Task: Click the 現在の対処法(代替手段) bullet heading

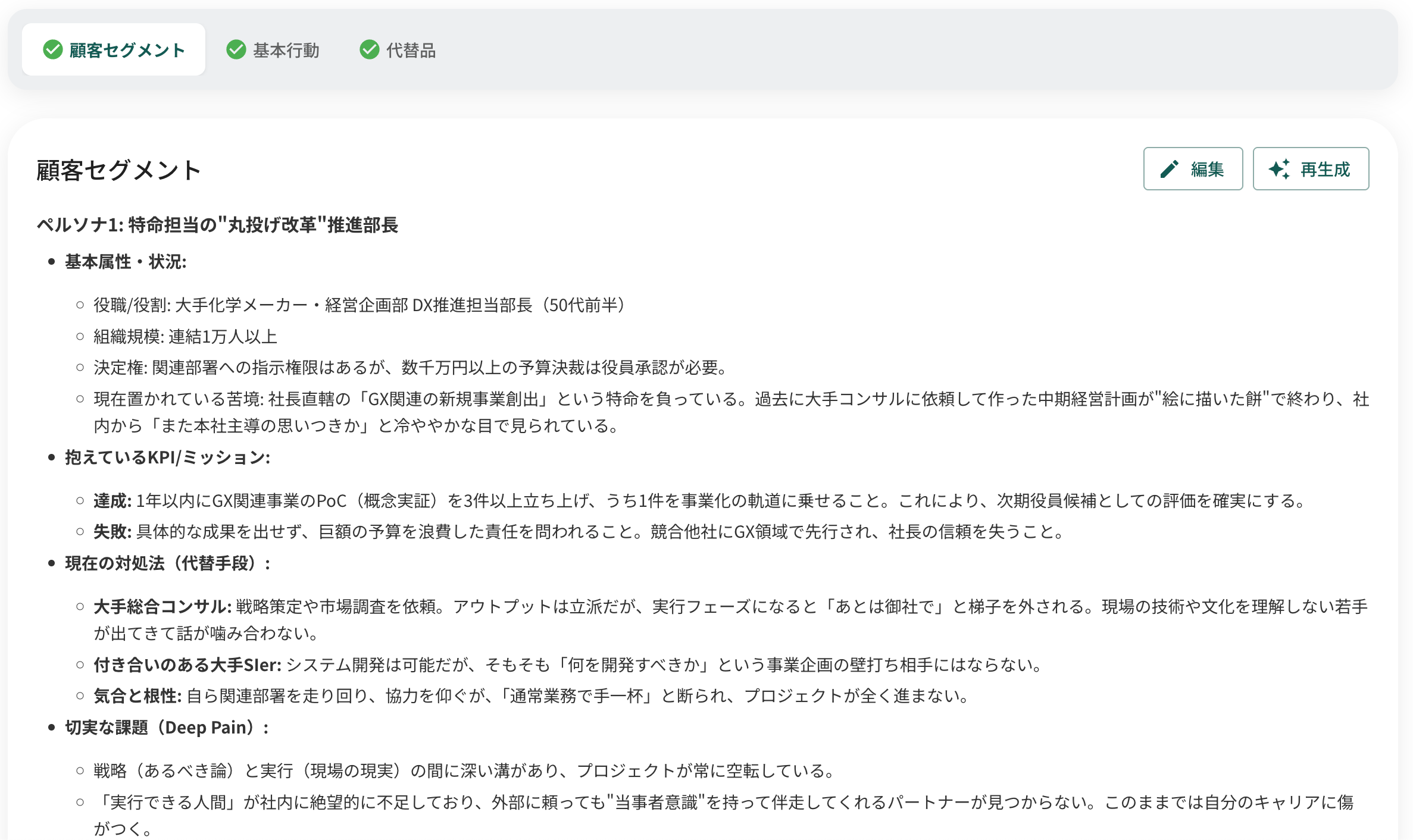Action: [167, 563]
